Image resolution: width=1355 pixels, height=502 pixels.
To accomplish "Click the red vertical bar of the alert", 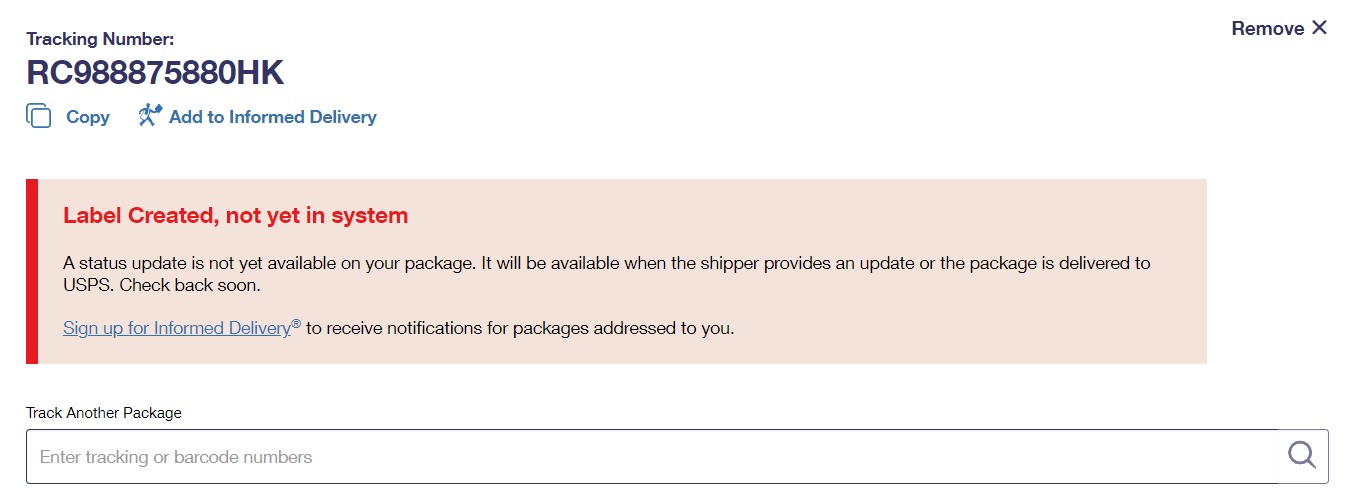I will 32,271.
